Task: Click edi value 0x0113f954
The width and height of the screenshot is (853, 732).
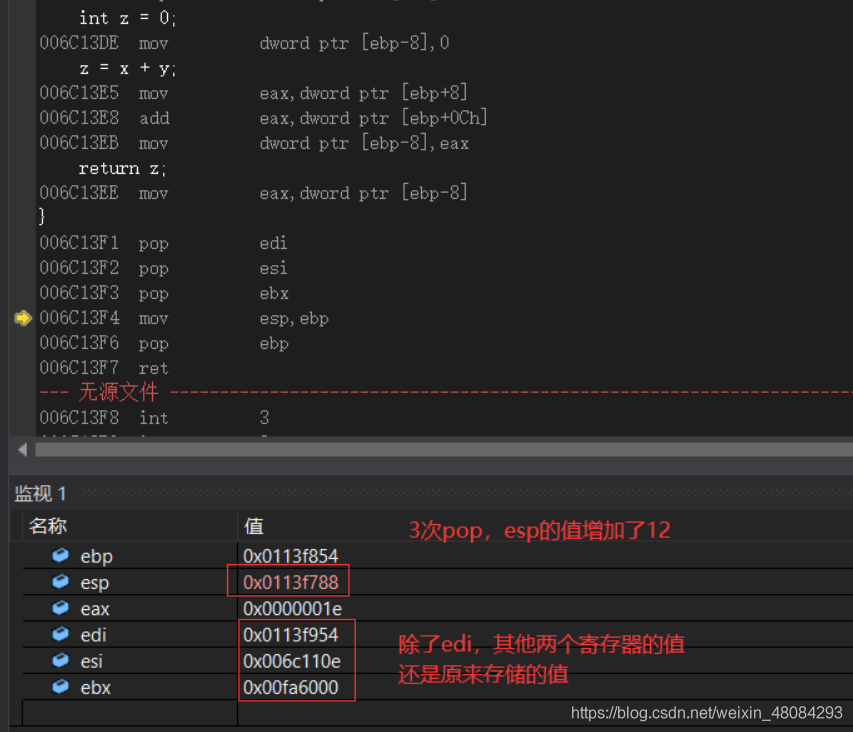Action: pos(290,635)
